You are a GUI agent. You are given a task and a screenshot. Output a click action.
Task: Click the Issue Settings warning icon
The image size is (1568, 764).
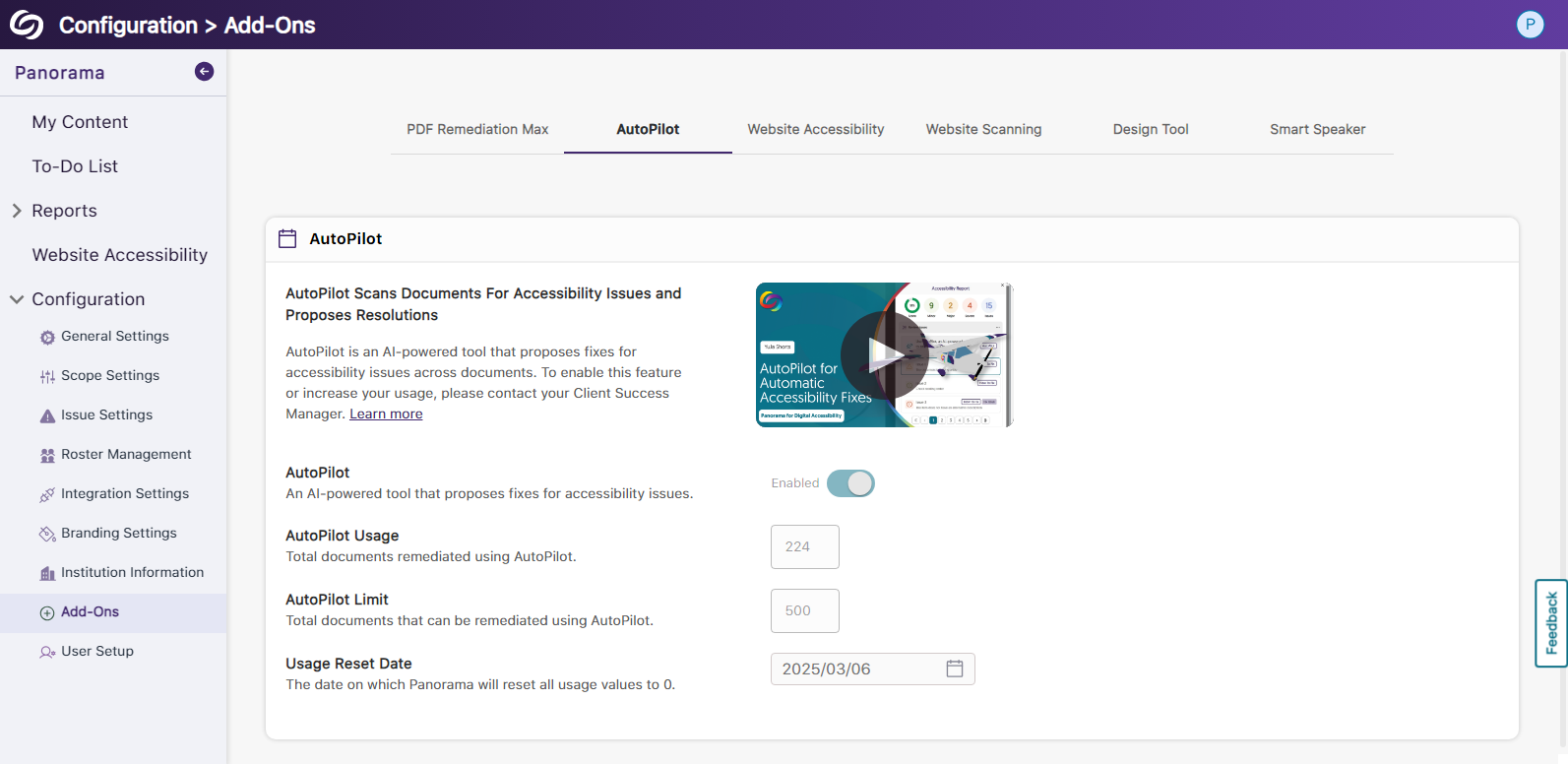pyautogui.click(x=47, y=416)
